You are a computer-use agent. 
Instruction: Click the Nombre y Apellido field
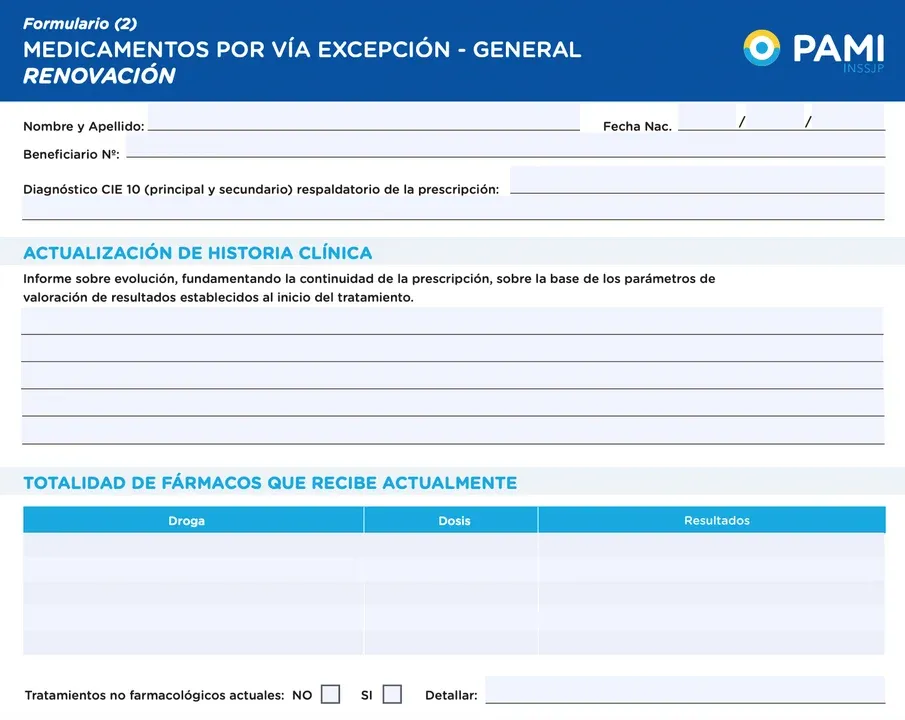tap(363, 120)
